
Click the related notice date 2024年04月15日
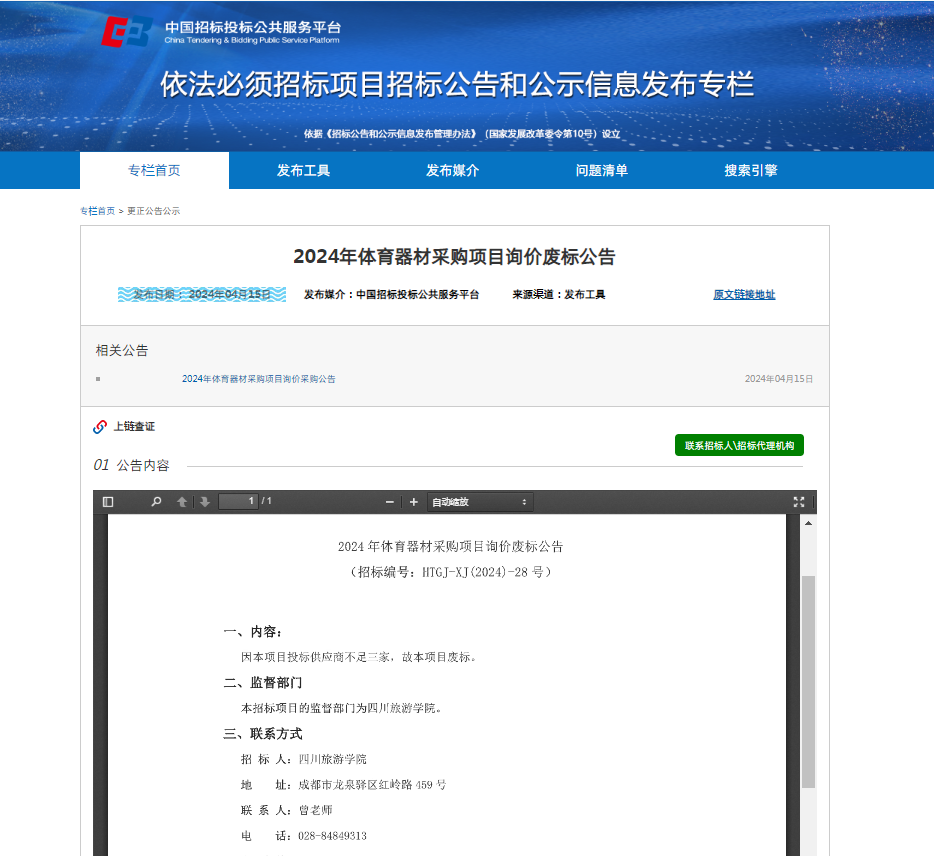click(x=779, y=379)
